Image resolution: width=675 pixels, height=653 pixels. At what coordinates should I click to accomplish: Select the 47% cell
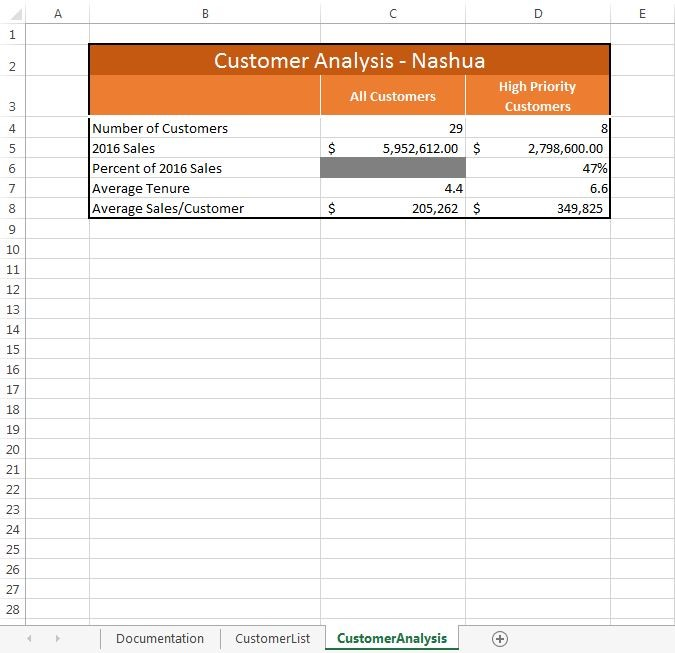tap(538, 168)
